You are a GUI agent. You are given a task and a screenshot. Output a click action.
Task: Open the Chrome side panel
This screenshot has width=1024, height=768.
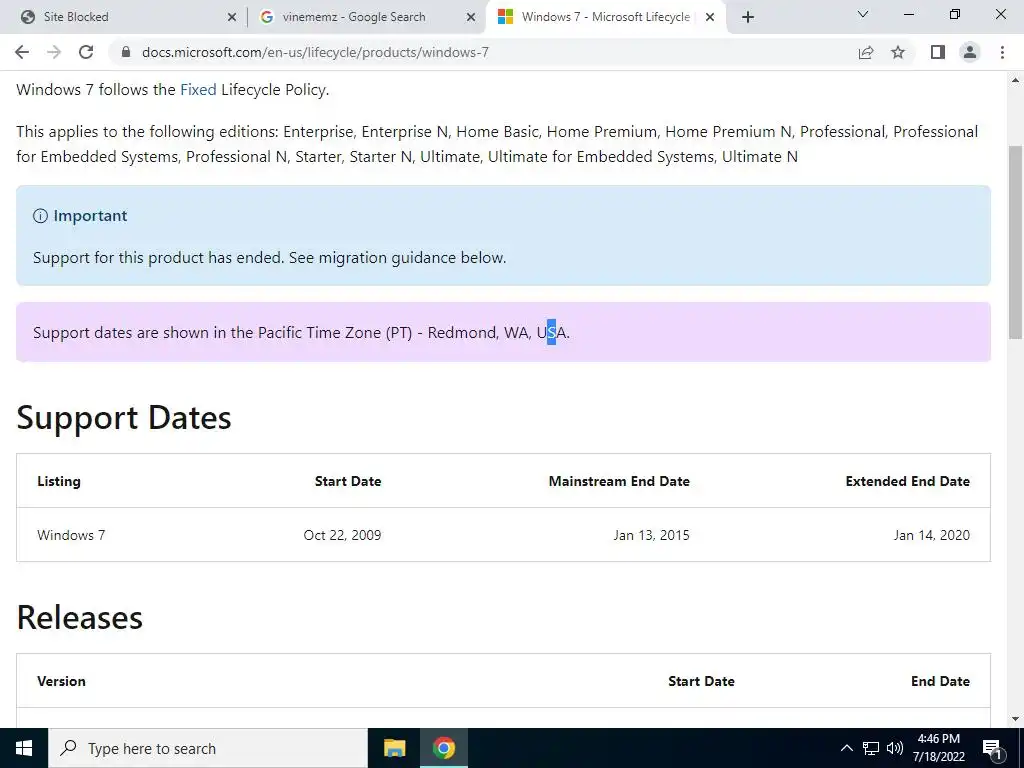[938, 52]
